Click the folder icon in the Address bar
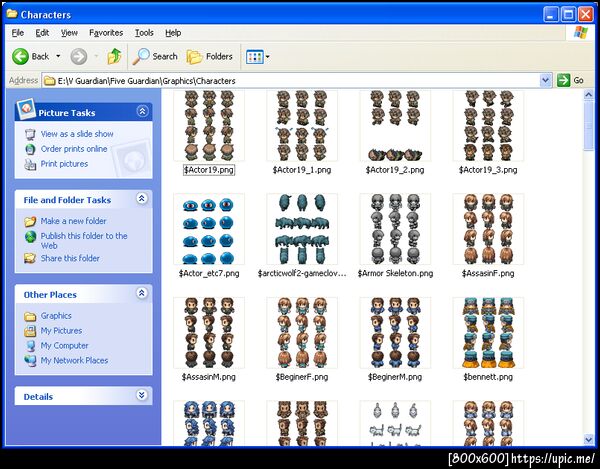 49,81
